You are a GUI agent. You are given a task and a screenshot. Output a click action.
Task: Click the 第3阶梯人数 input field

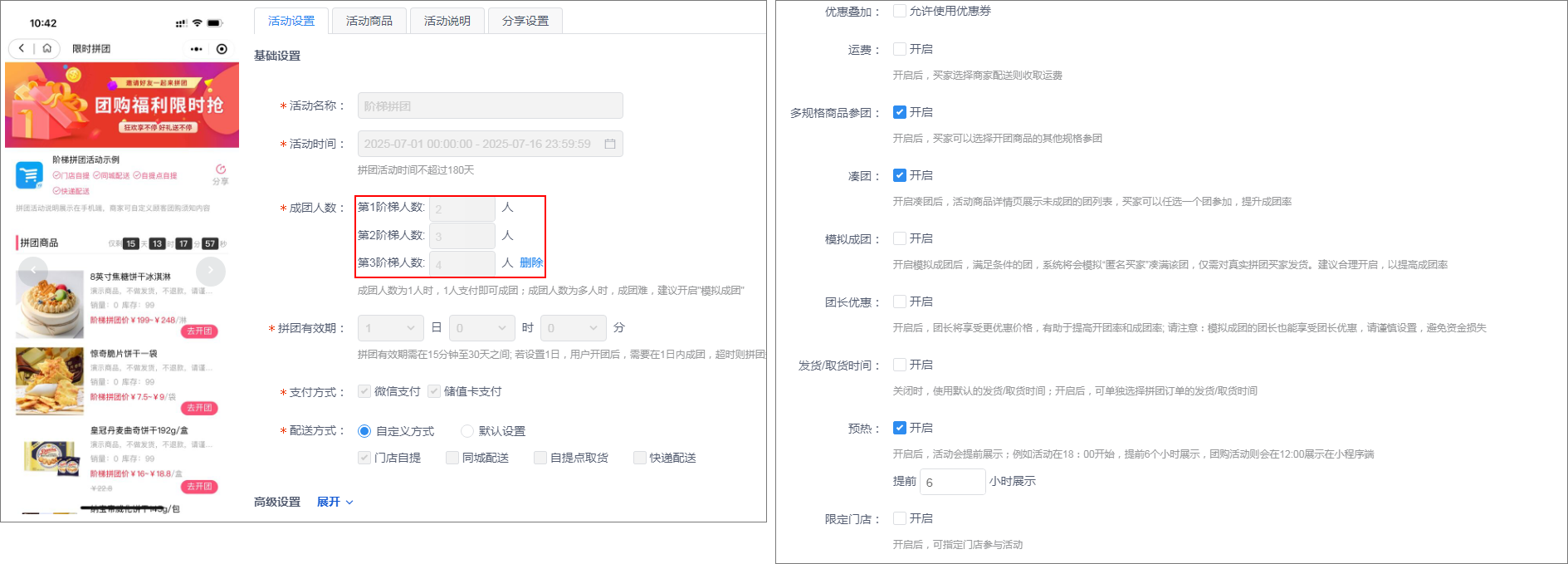(462, 263)
